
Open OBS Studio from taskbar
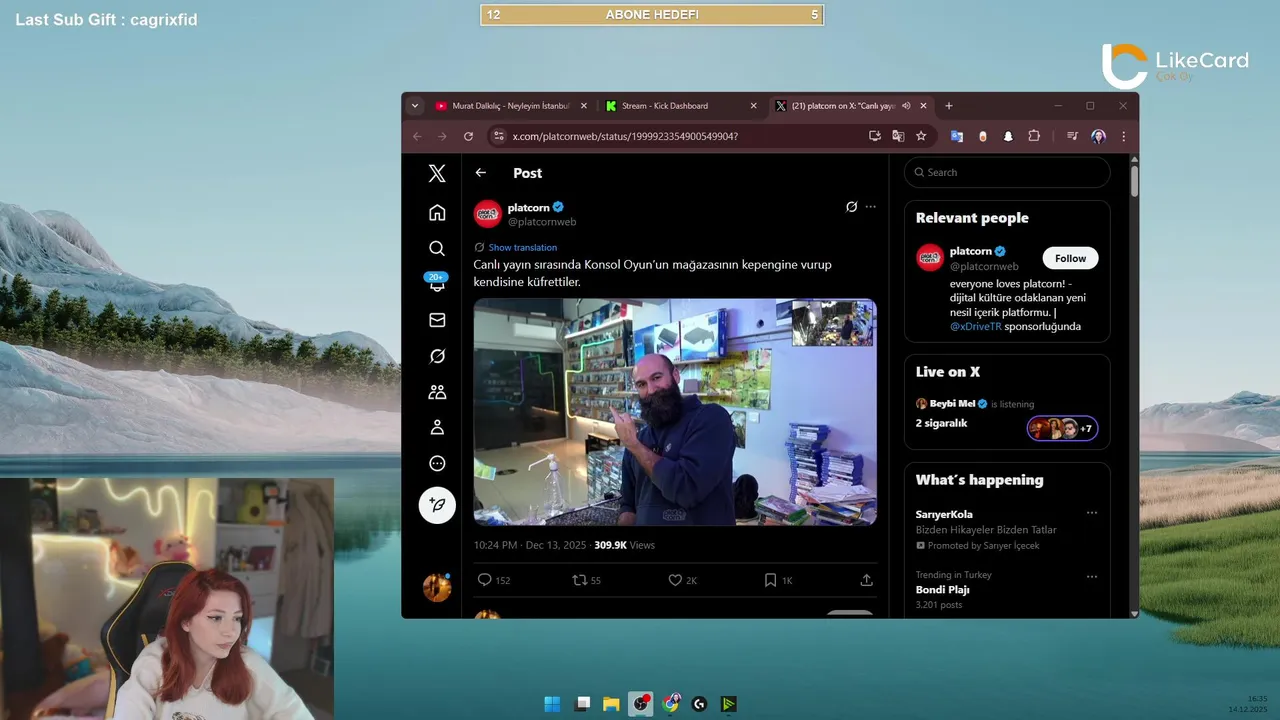pyautogui.click(x=641, y=704)
